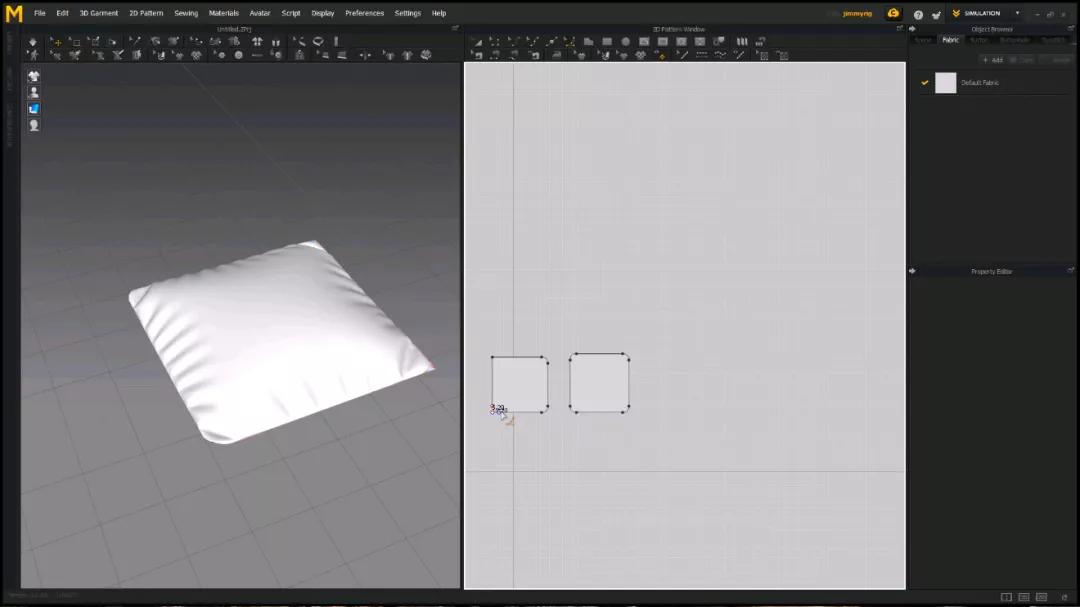Screen dimensions: 1080x607
Task: Click the orange cloud account icon
Action: (893, 13)
